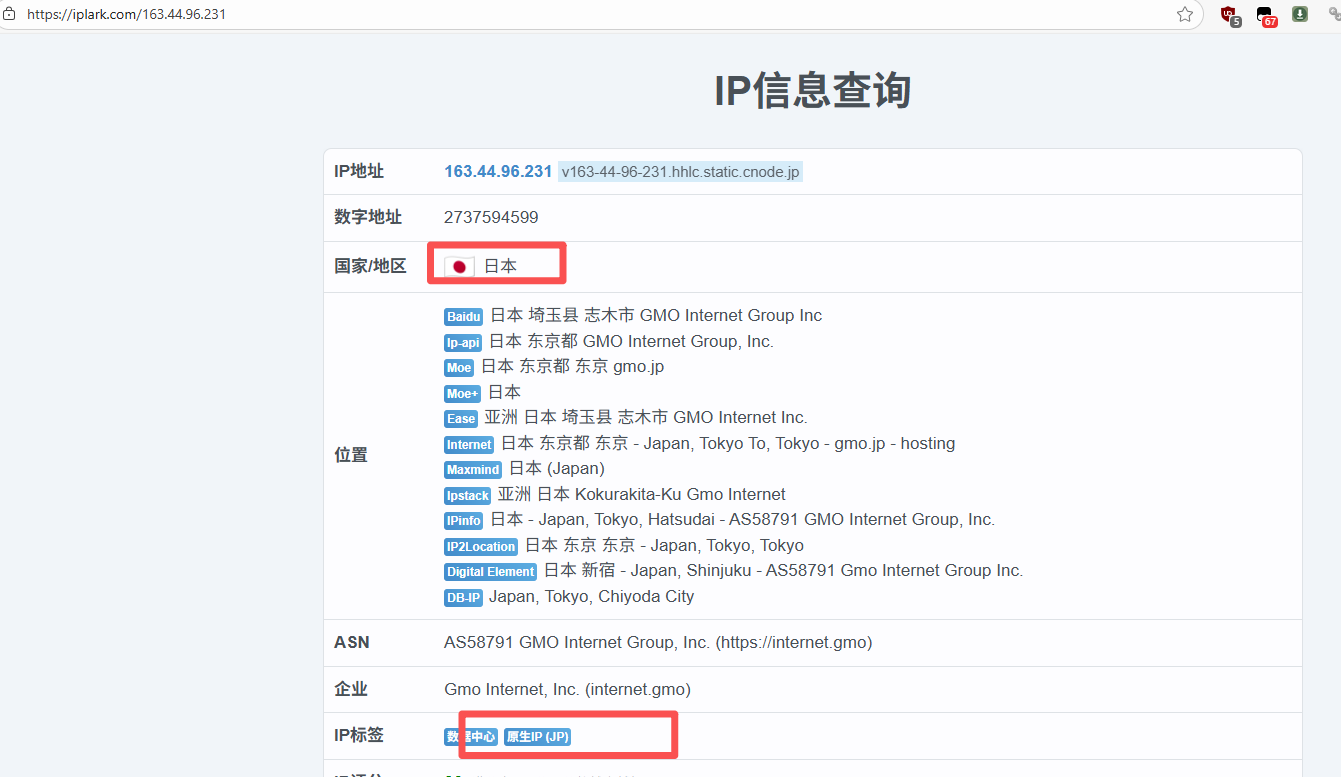1341x777 pixels.
Task: Click the Ipstack source badge
Action: (x=467, y=496)
